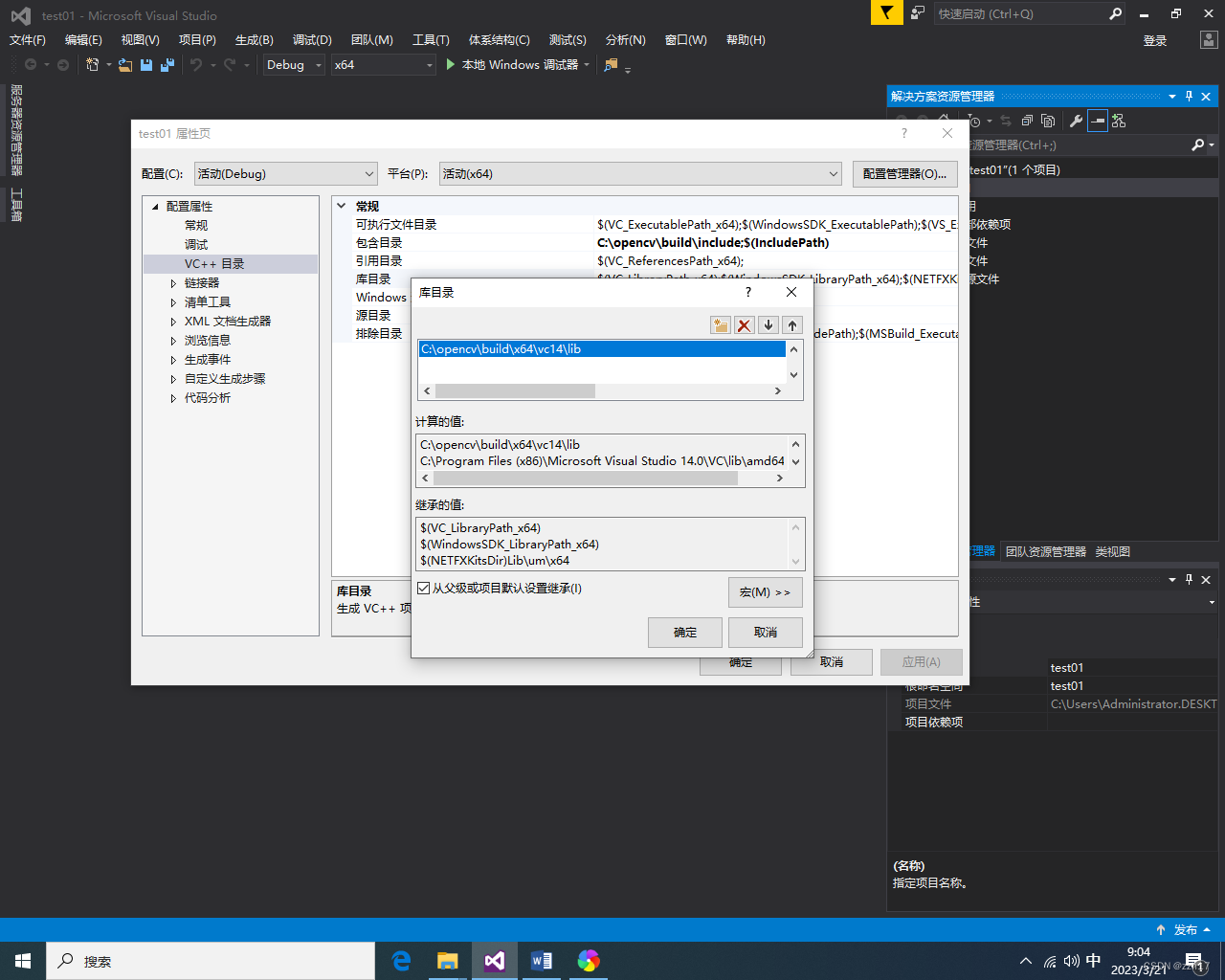
Task: Toggle auto-hide pin on 解决方案资源管理器 panel
Action: pos(1189,96)
